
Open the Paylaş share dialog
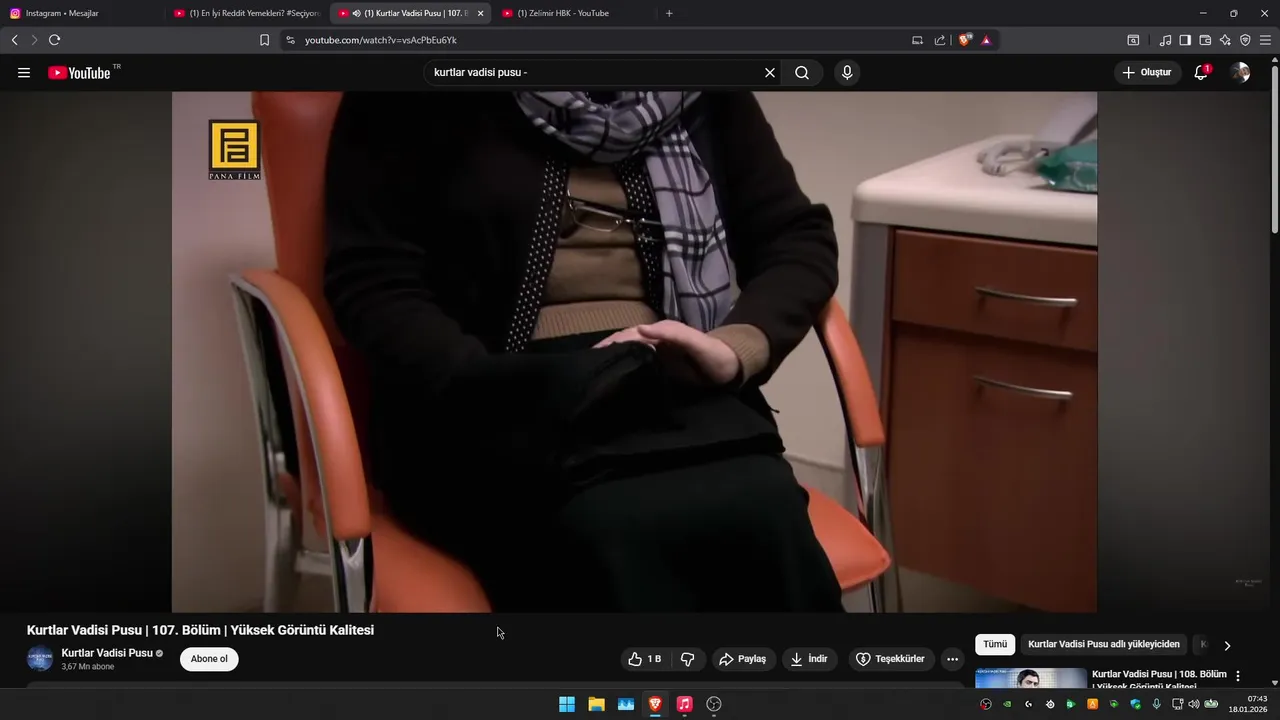point(743,659)
